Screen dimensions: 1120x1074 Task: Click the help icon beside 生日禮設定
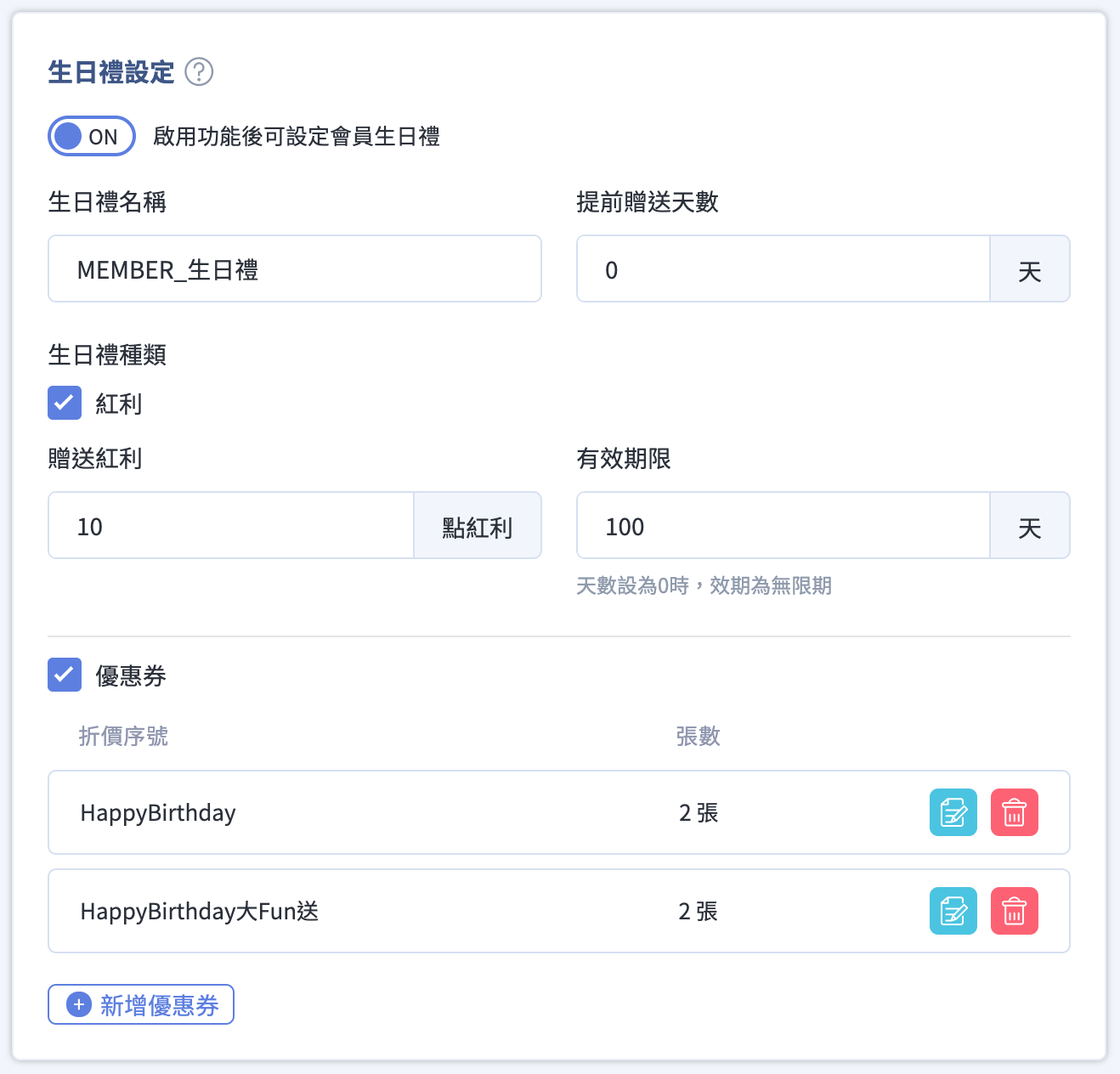pyautogui.click(x=199, y=72)
